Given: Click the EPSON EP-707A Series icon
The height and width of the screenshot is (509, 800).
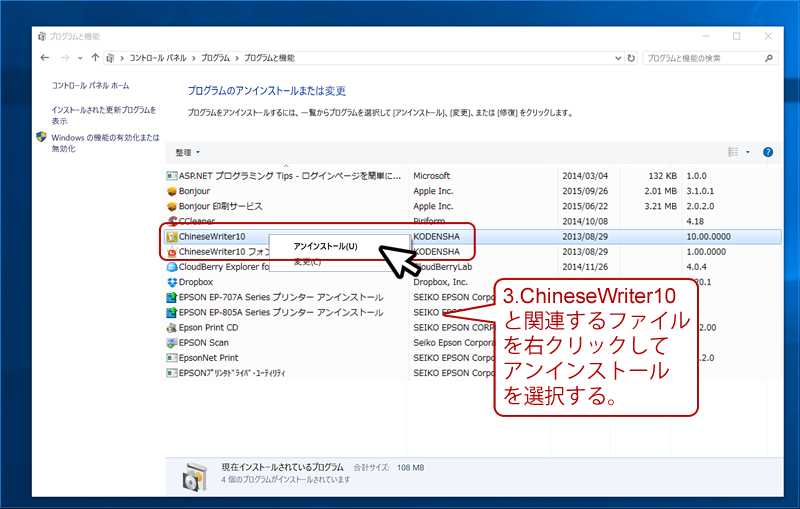Looking at the screenshot, I should click(172, 297).
